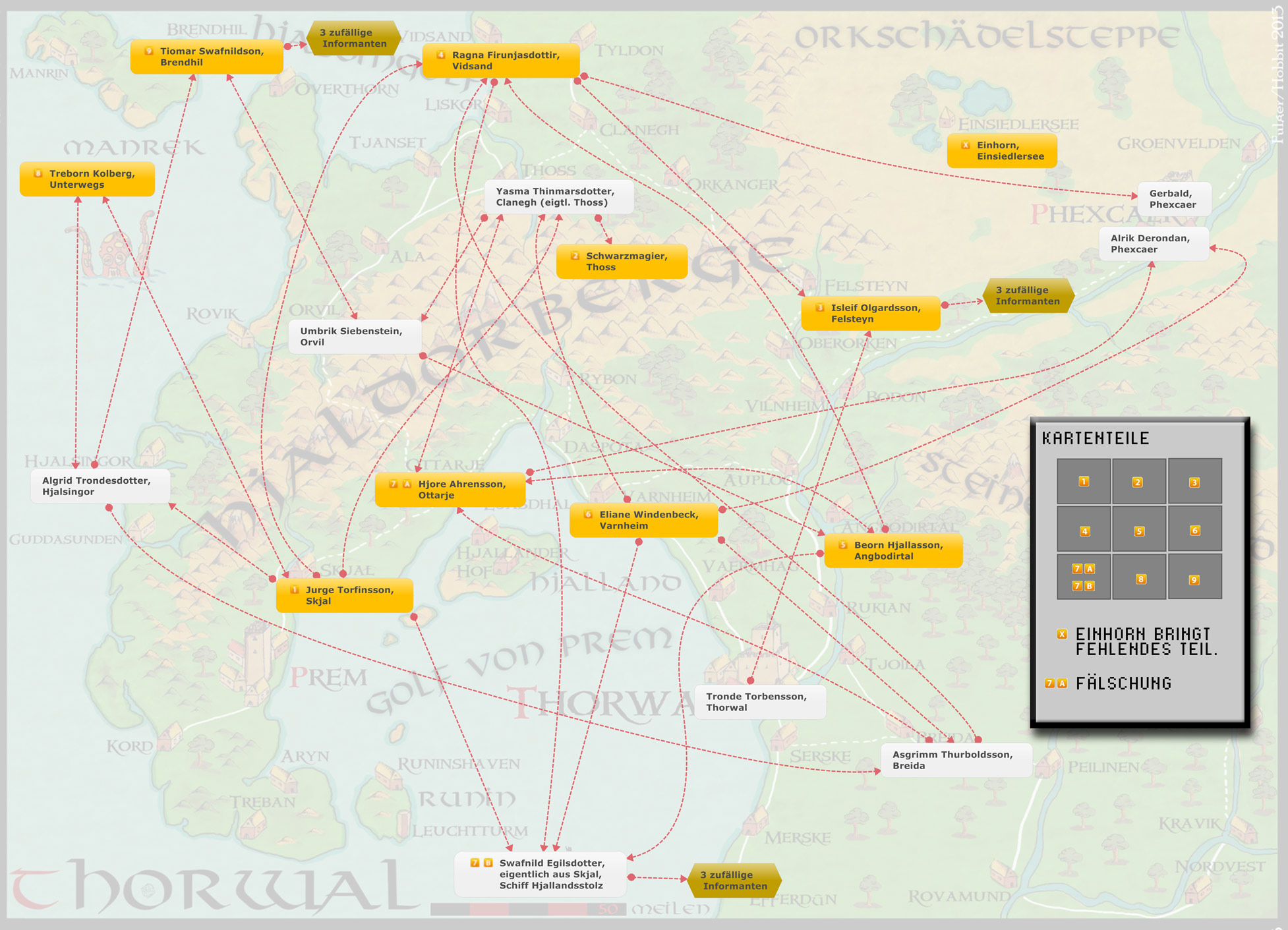Click Eliane Windenbeck, Varnheim node
1288x930 pixels.
coord(643,520)
